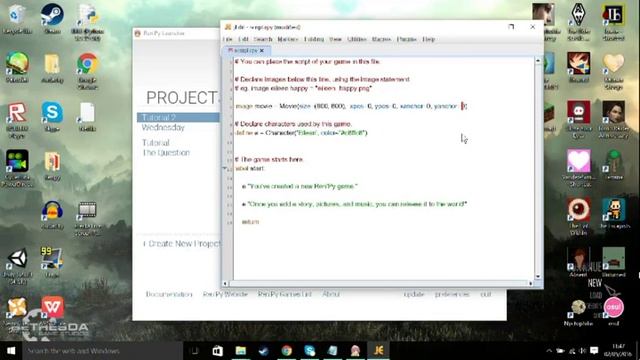
Task: Collapse the fold arrow beside label start
Action: [224, 168]
